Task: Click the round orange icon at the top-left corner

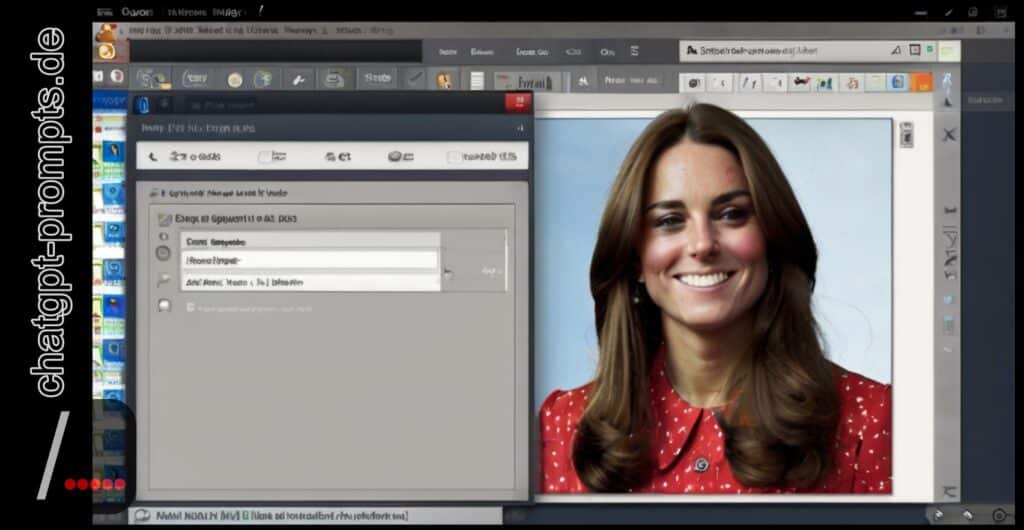Action: [107, 52]
